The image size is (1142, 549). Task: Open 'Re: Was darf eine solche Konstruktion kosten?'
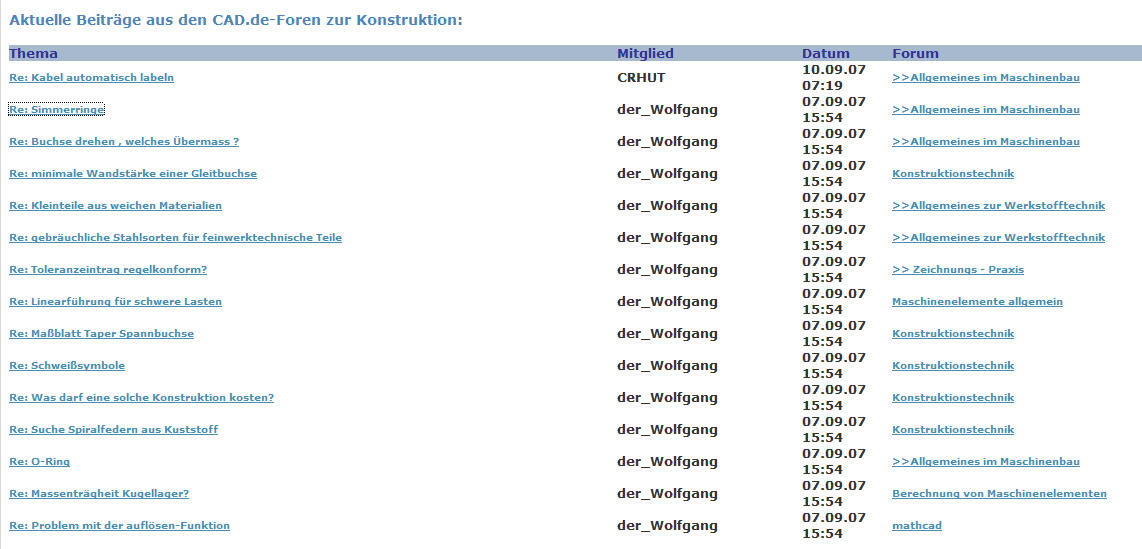tap(141, 398)
